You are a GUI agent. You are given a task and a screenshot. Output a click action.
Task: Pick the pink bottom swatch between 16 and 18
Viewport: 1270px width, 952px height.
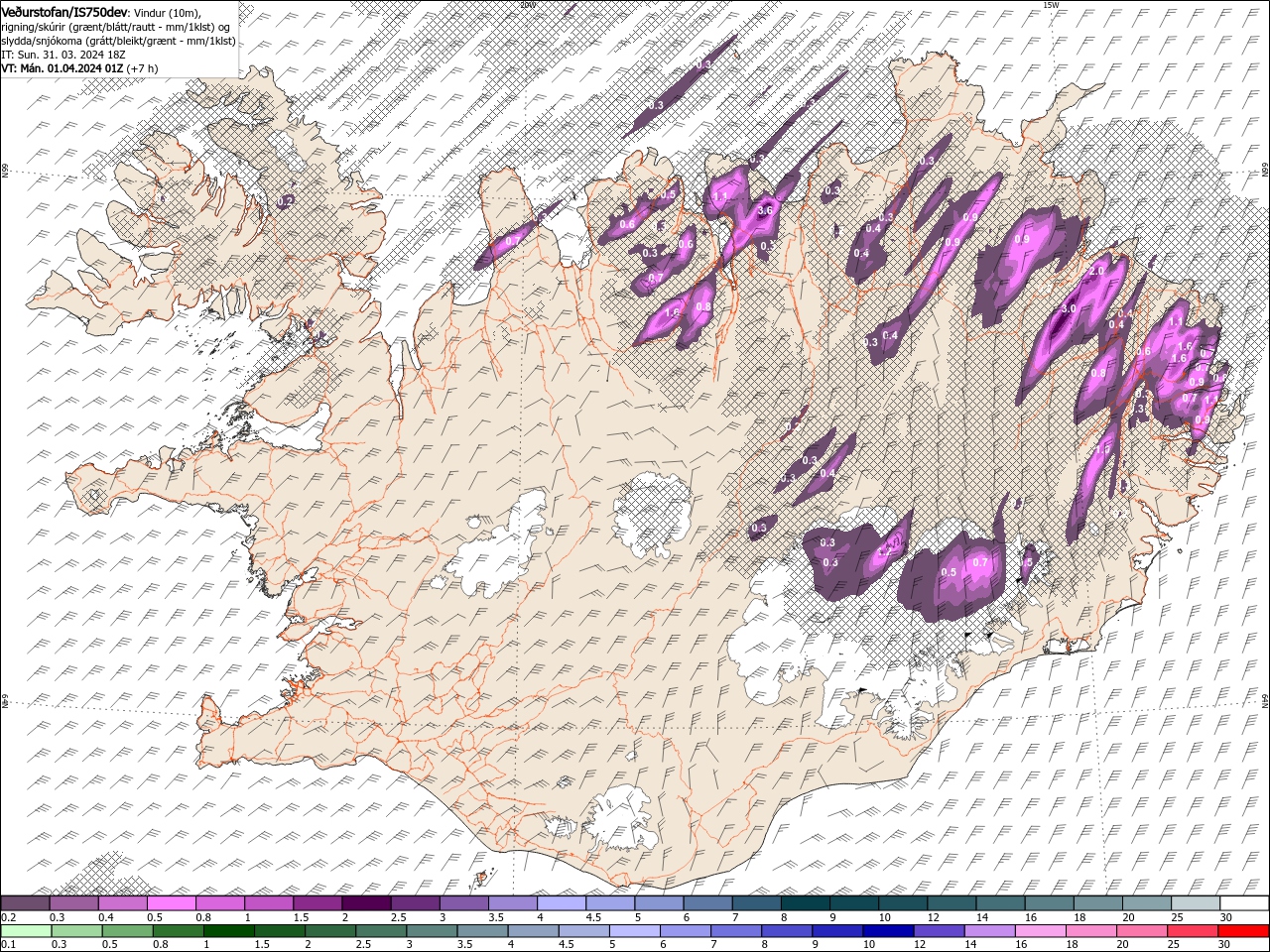click(1042, 931)
